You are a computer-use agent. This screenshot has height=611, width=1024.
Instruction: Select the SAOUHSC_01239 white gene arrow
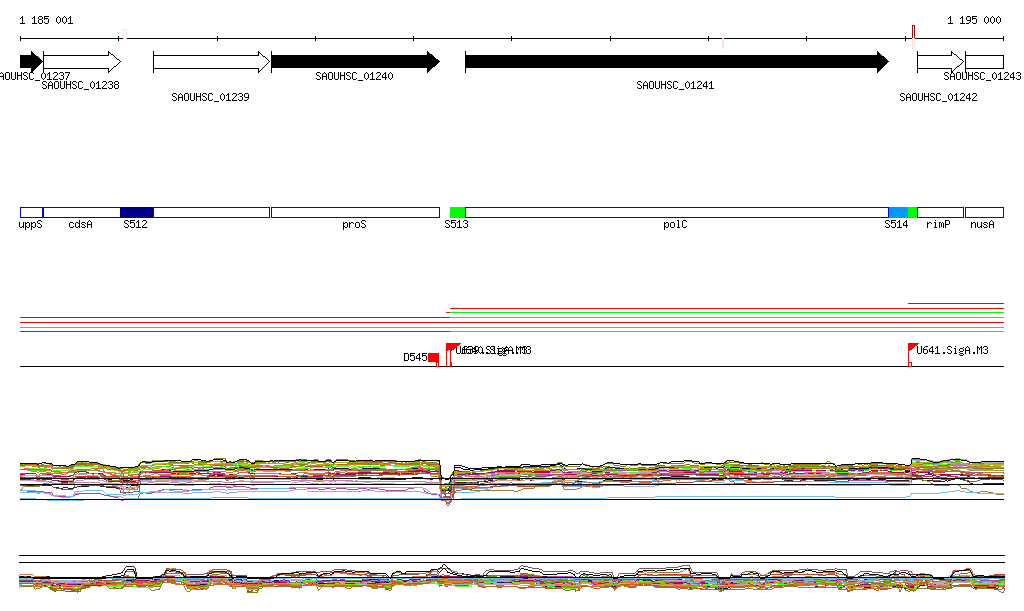(x=211, y=62)
